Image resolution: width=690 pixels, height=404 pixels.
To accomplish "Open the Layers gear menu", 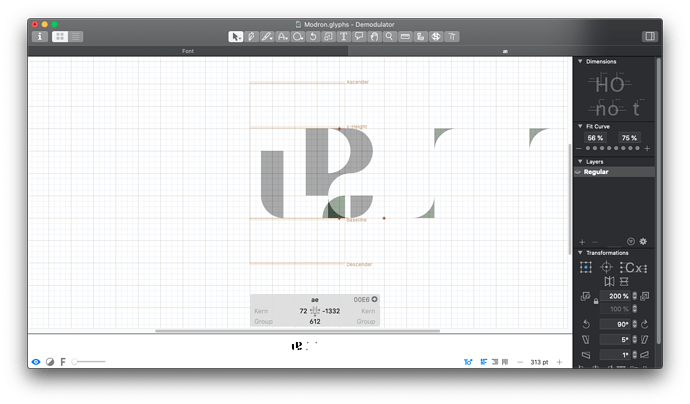I will [x=643, y=242].
